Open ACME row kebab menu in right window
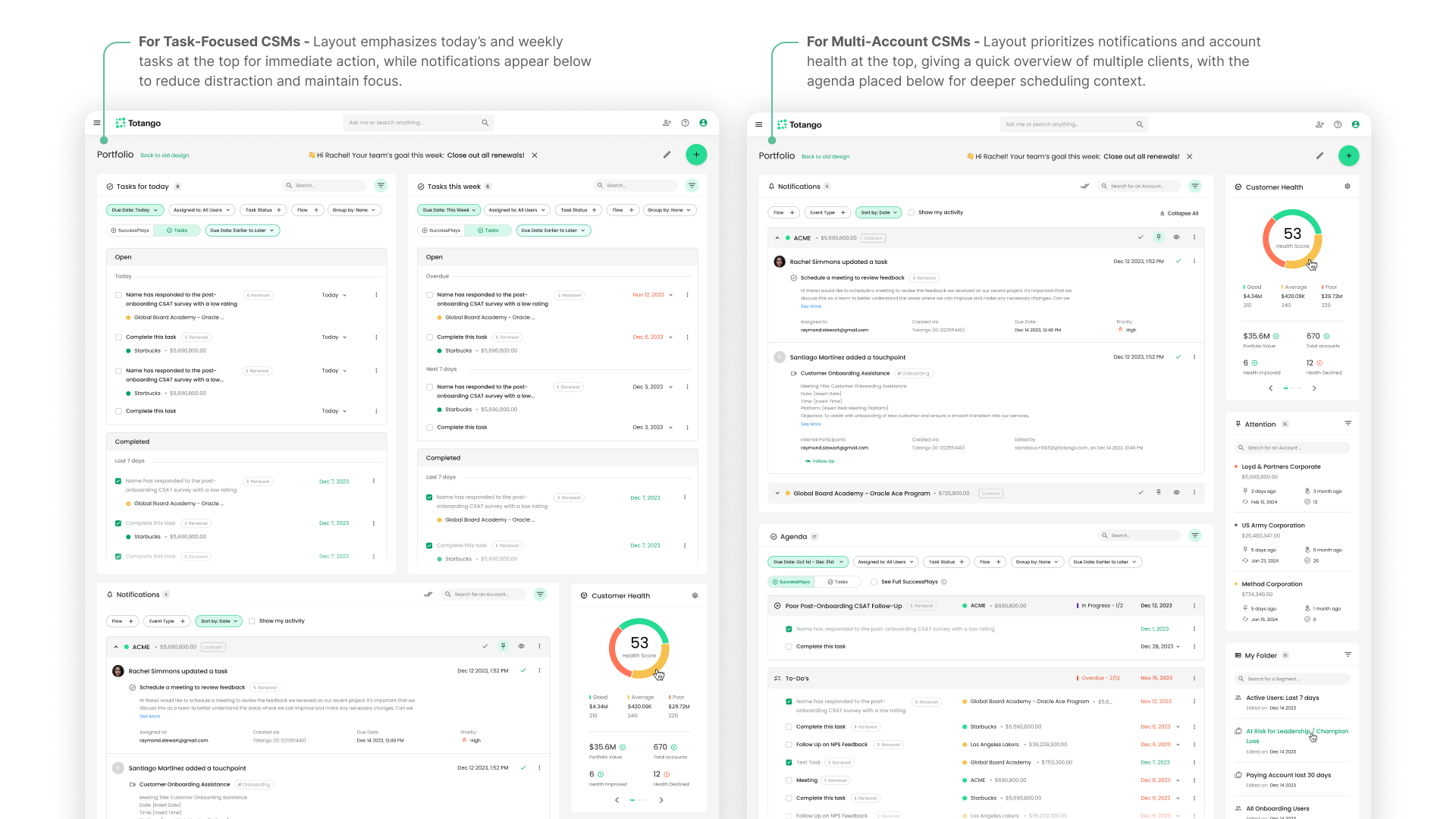Image resolution: width=1456 pixels, height=819 pixels. point(1194,237)
